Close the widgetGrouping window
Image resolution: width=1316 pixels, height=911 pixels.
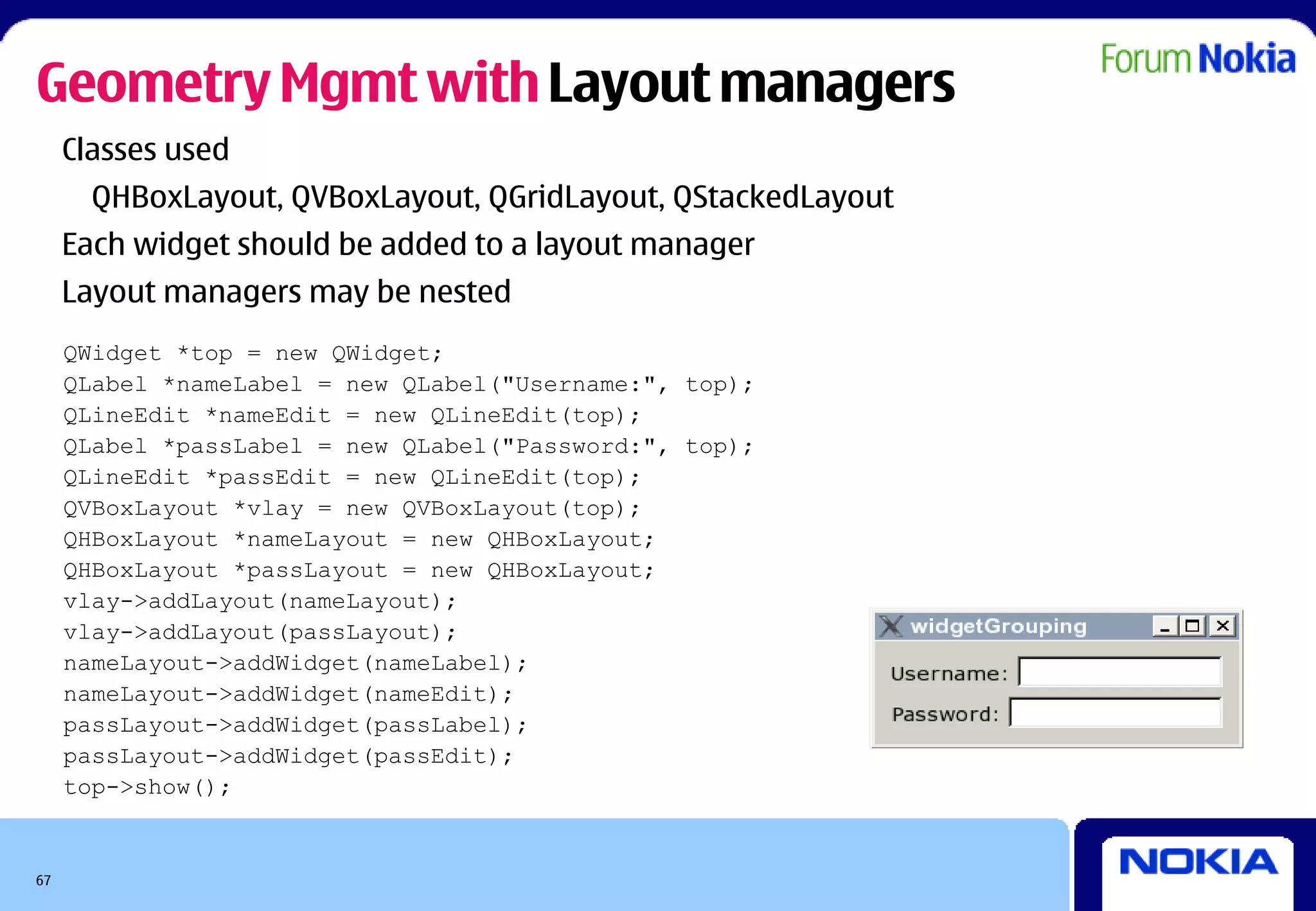[1222, 626]
